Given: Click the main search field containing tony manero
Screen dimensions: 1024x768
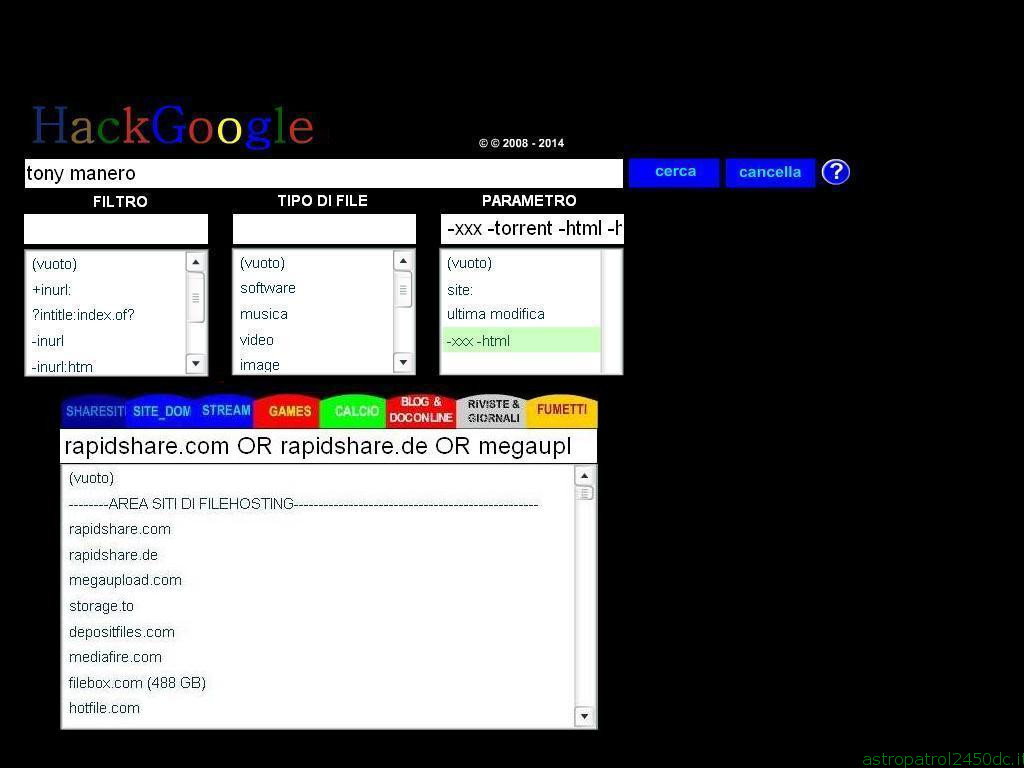Looking at the screenshot, I should [x=324, y=173].
